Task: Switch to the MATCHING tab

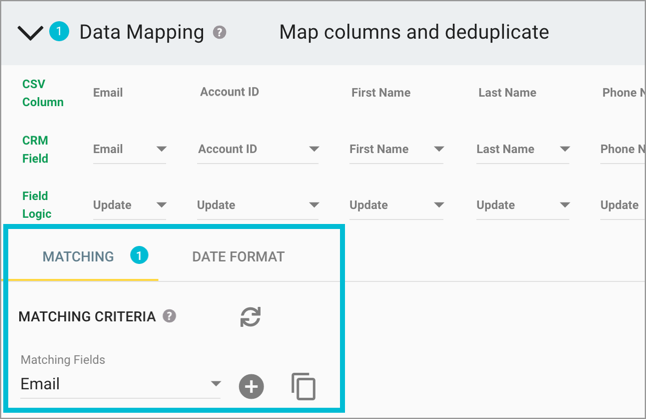Action: point(78,257)
